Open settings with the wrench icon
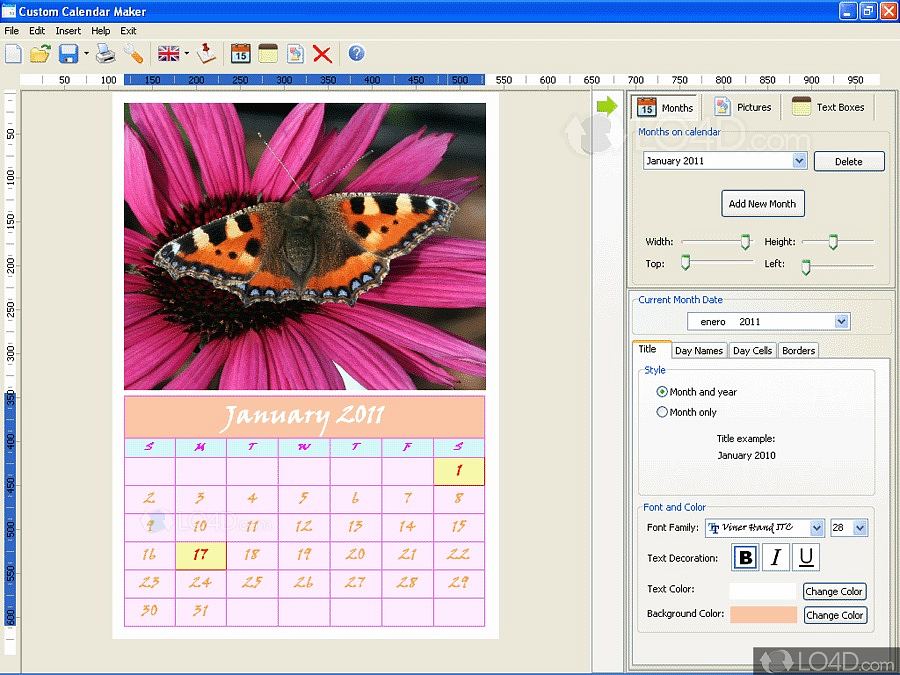This screenshot has width=900, height=675. 133,54
